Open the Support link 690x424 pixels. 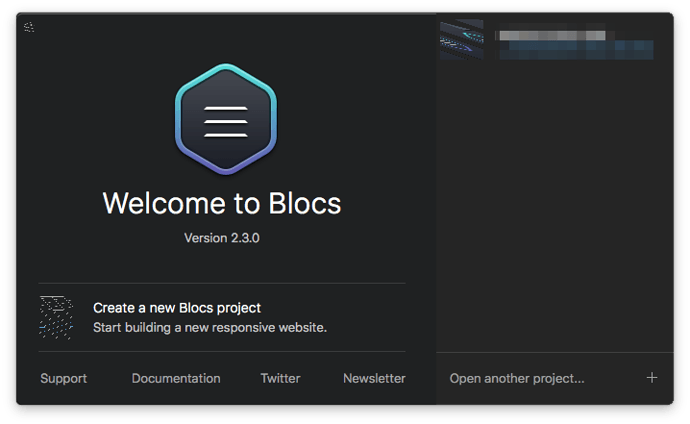pyautogui.click(x=63, y=378)
